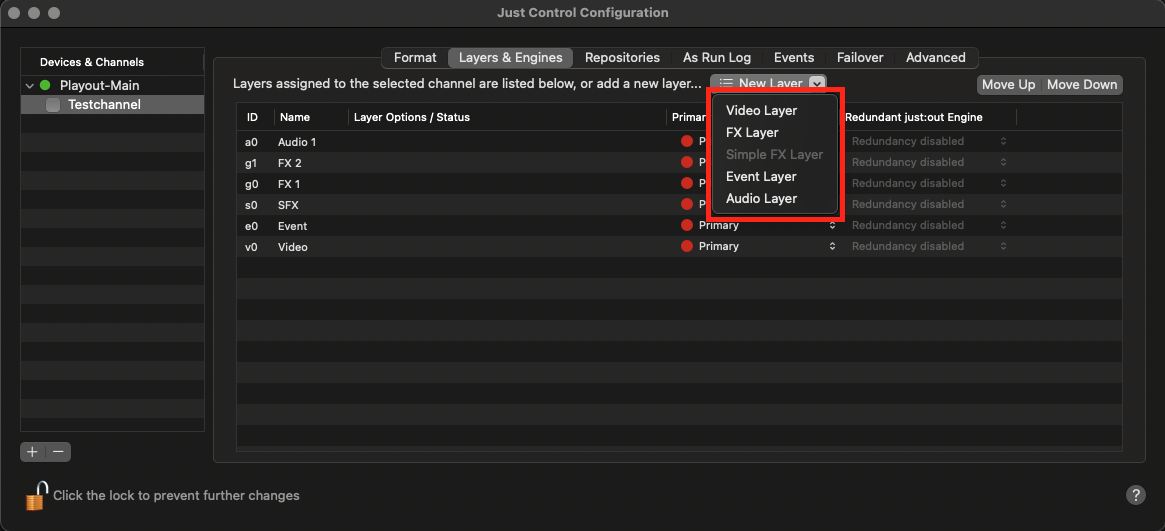The height and width of the screenshot is (531, 1165).
Task: Click the red status dot in Event row
Action: pyautogui.click(x=687, y=225)
